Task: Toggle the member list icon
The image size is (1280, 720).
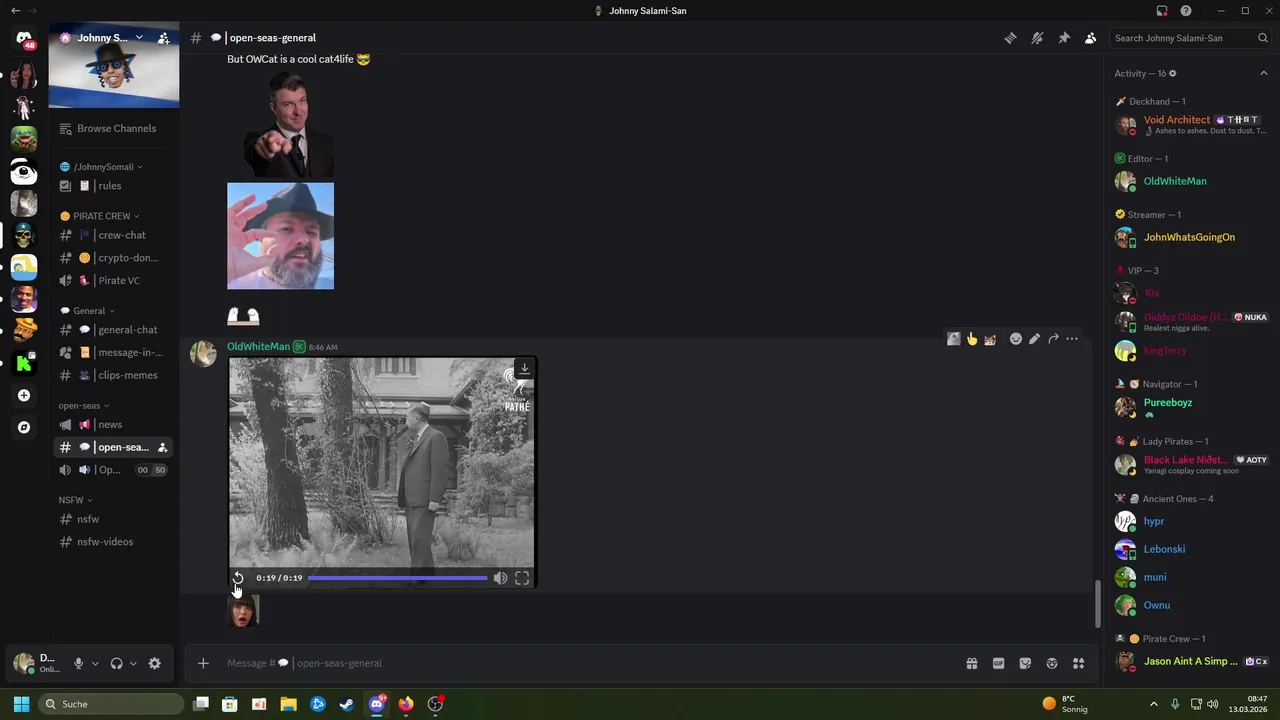Action: pyautogui.click(x=1090, y=38)
